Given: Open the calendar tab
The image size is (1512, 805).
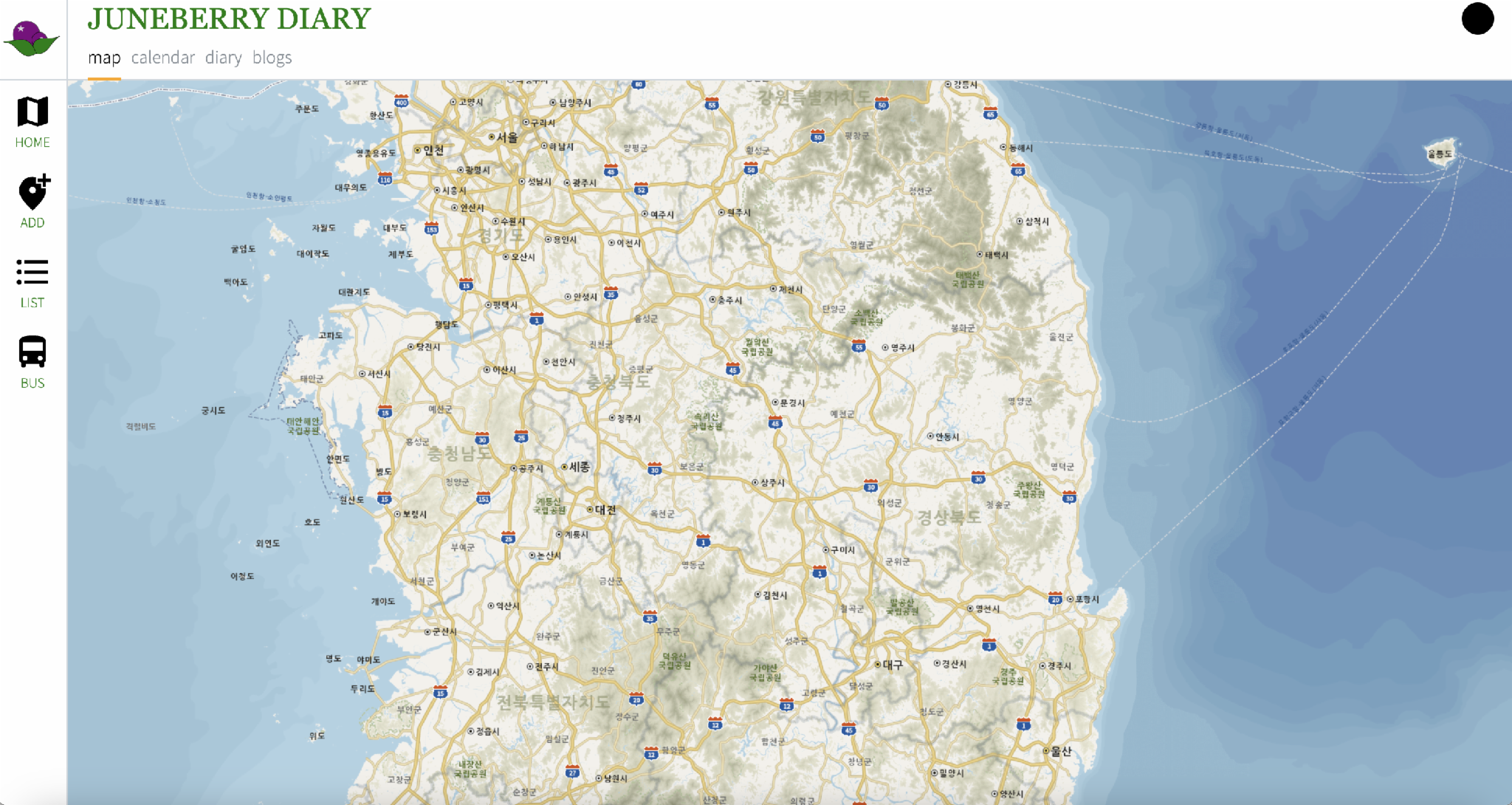Looking at the screenshot, I should coord(163,58).
